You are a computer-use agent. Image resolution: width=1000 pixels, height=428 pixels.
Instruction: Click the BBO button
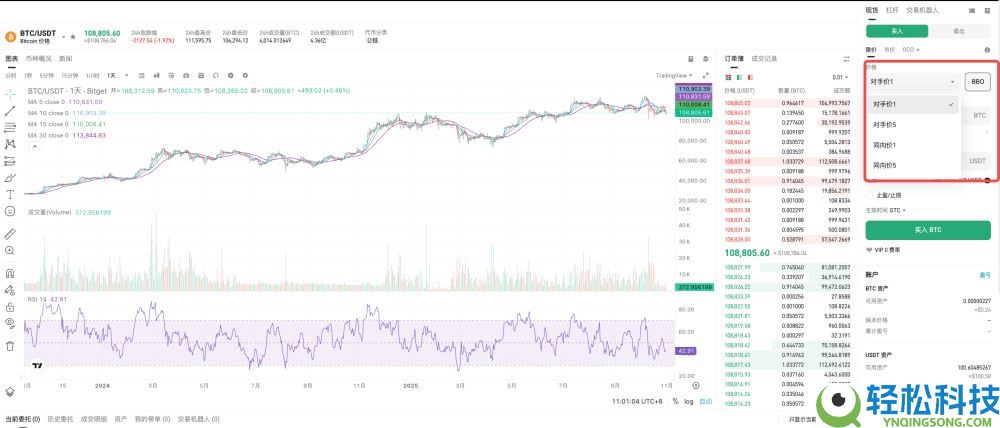pyautogui.click(x=977, y=81)
